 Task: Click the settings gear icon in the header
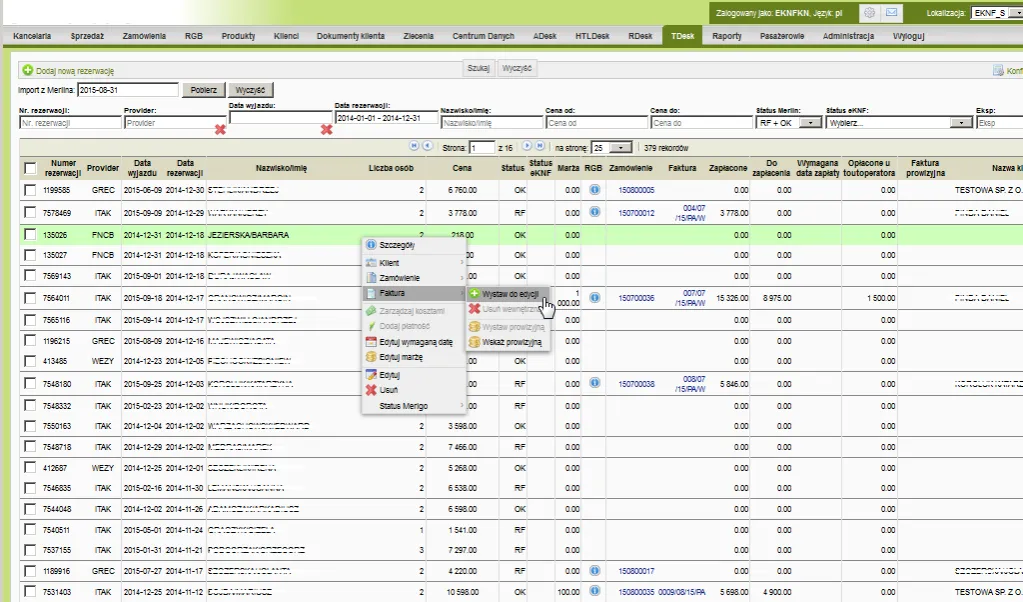coord(869,13)
